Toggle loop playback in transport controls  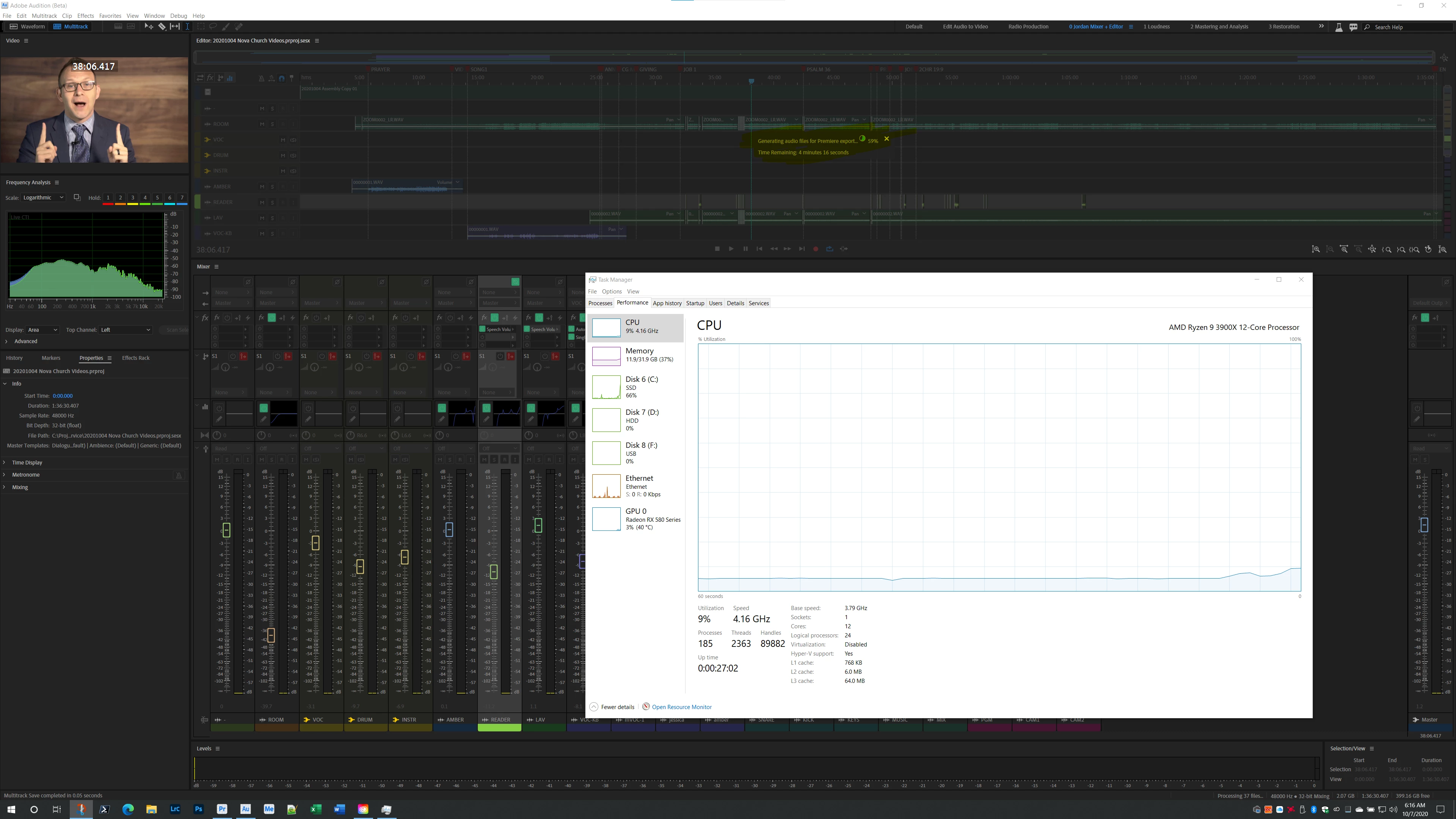(x=829, y=249)
